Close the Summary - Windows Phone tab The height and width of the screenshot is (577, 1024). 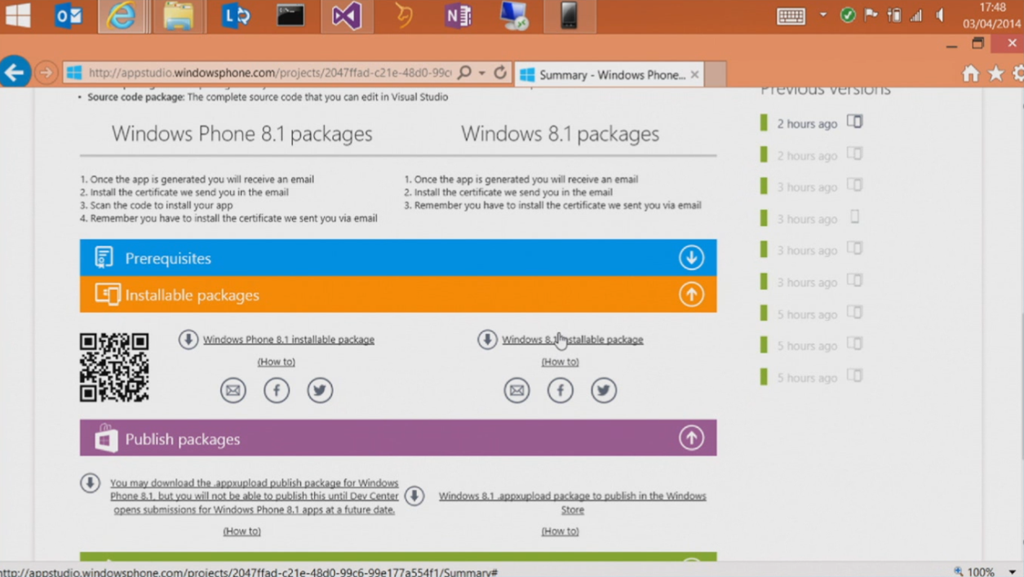(x=695, y=74)
